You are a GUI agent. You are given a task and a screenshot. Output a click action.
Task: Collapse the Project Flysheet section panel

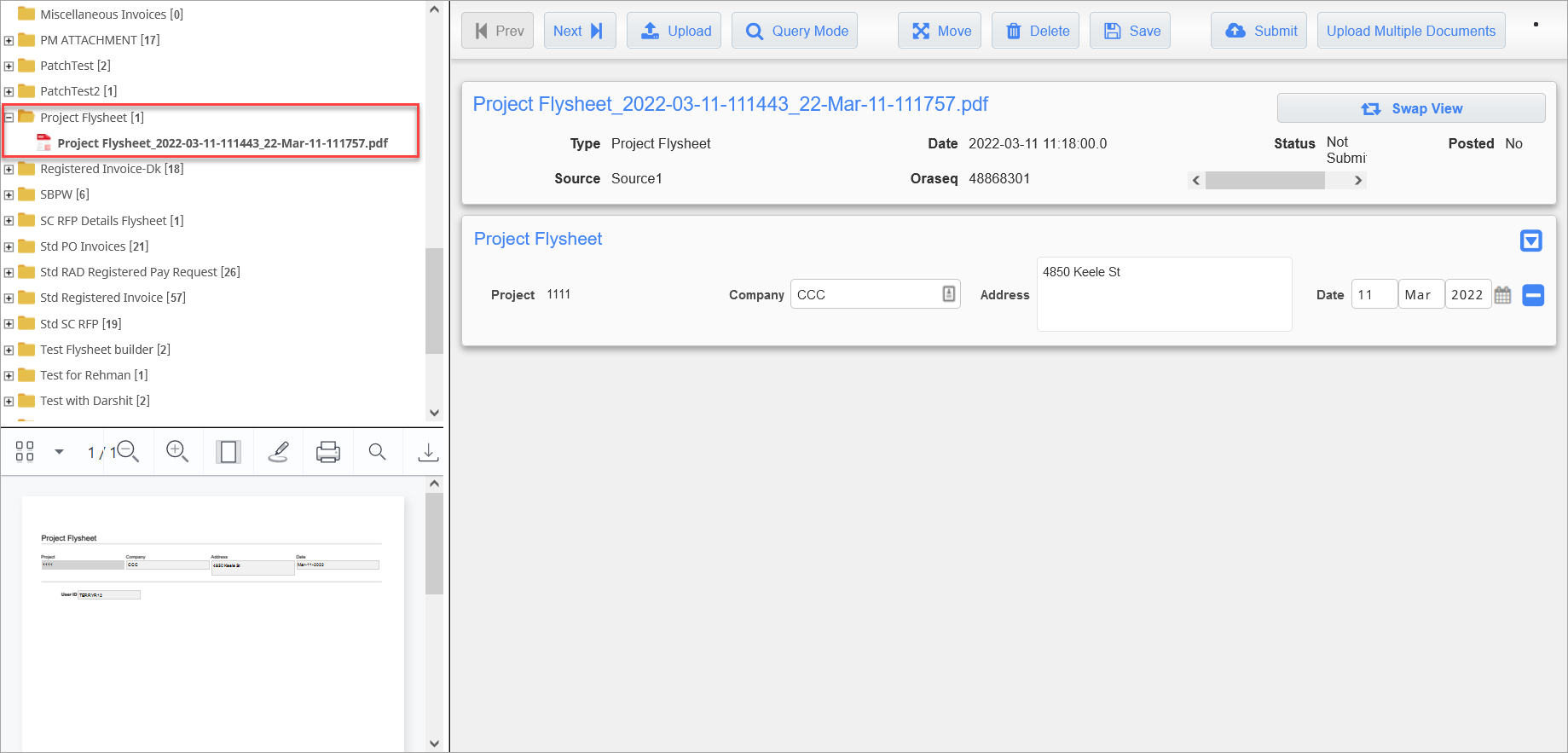(1530, 240)
